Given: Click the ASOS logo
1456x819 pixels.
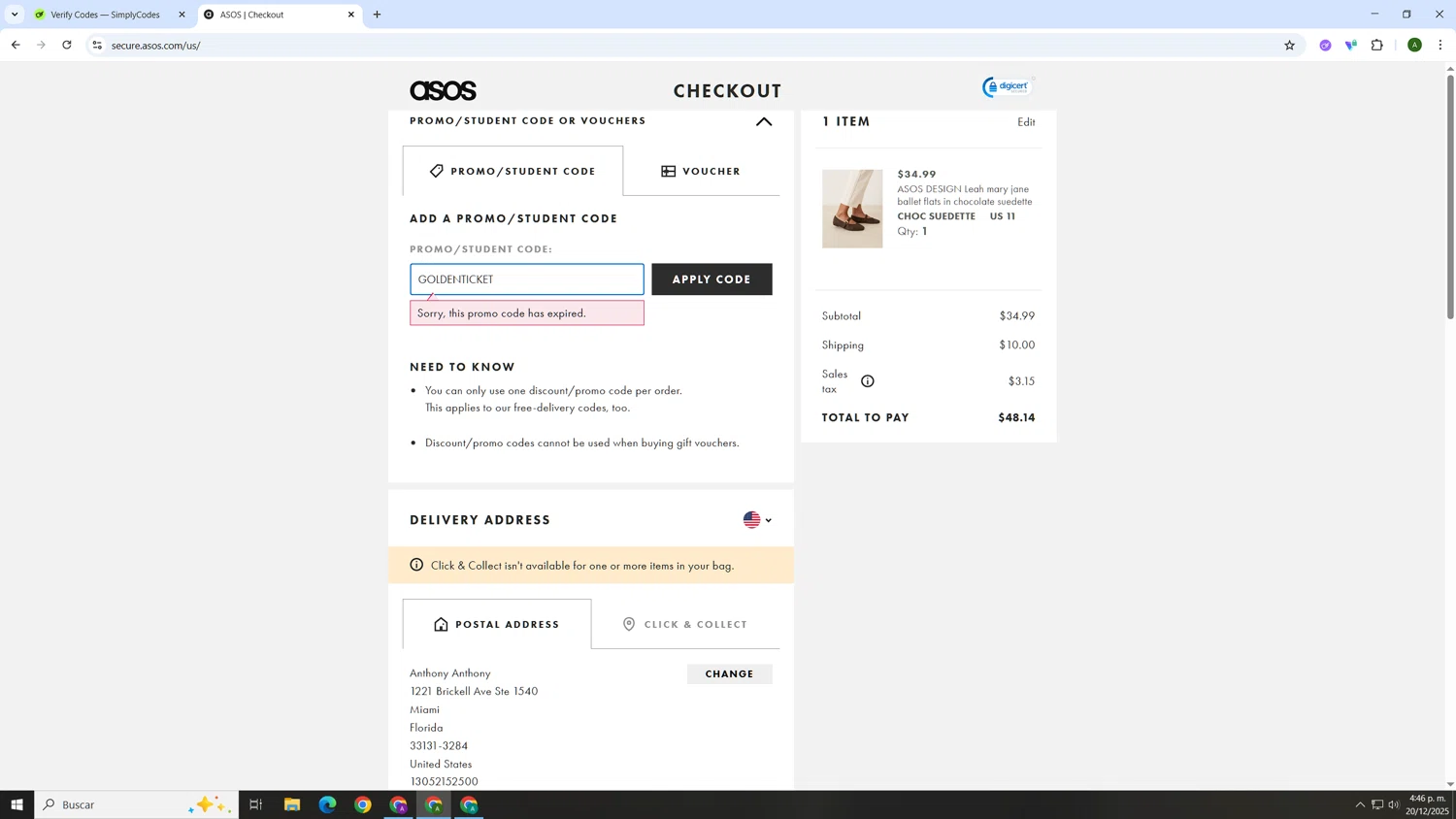Looking at the screenshot, I should (443, 90).
